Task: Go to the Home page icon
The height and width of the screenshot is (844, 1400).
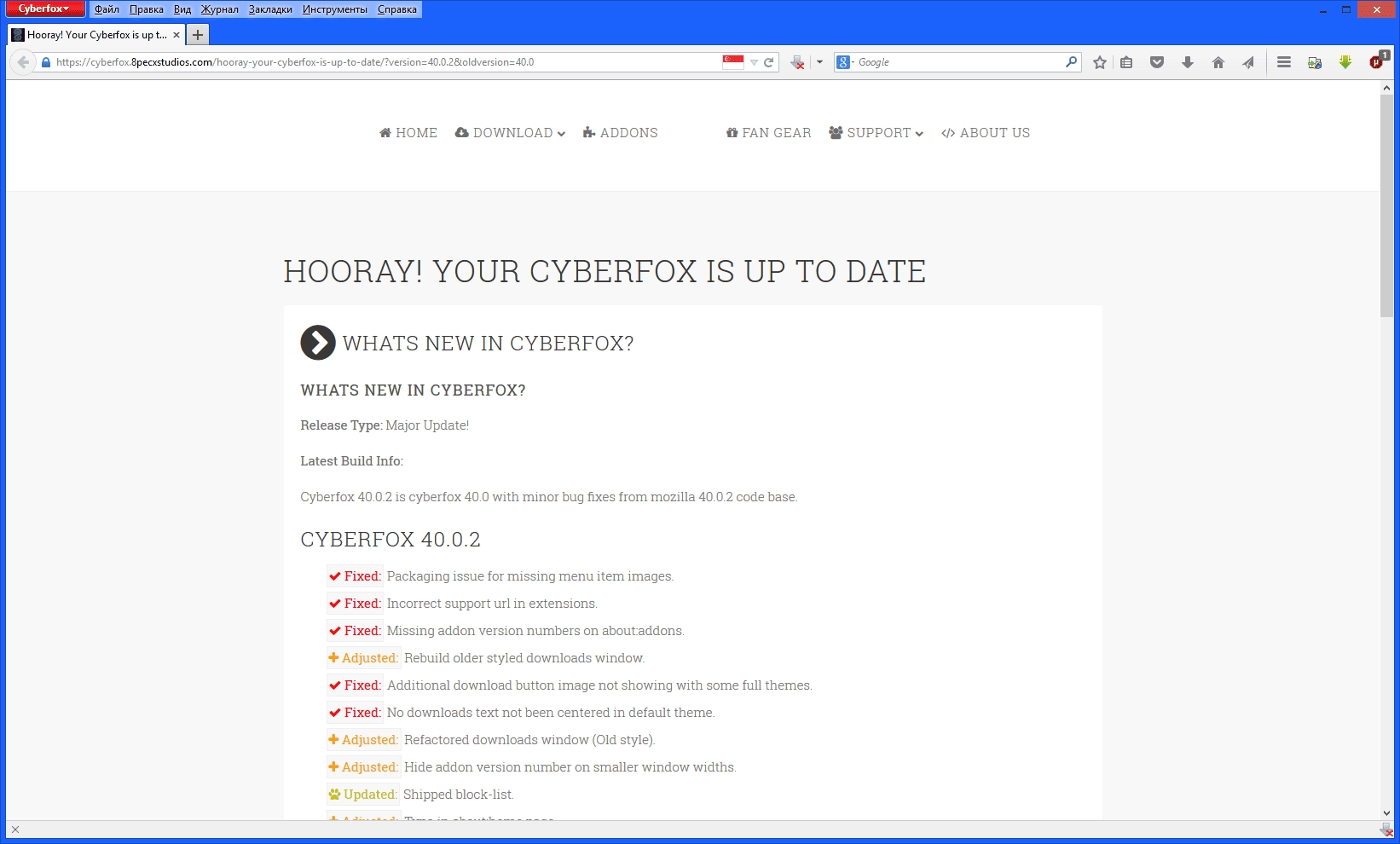Action: pos(1218,62)
